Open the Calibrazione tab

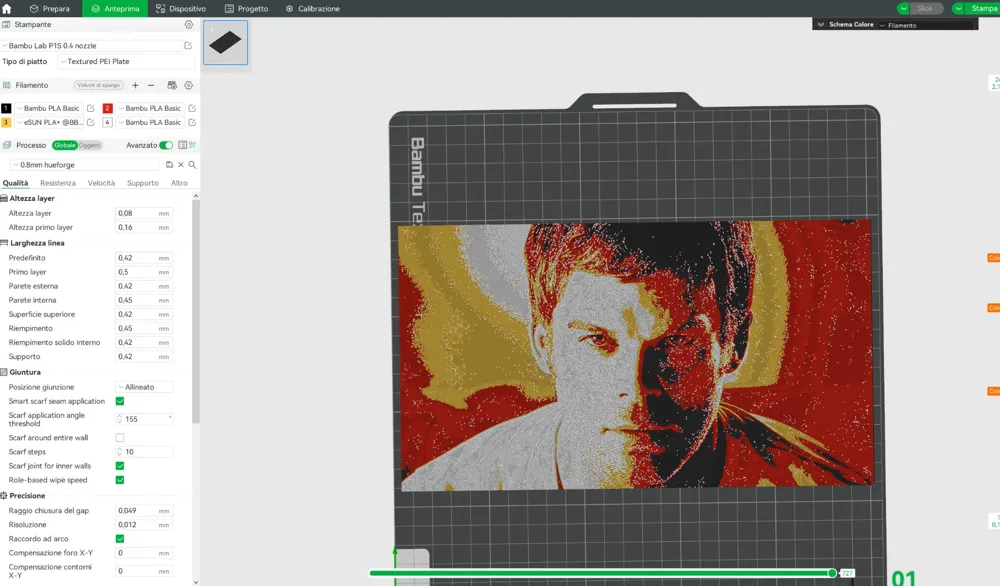[x=312, y=9]
